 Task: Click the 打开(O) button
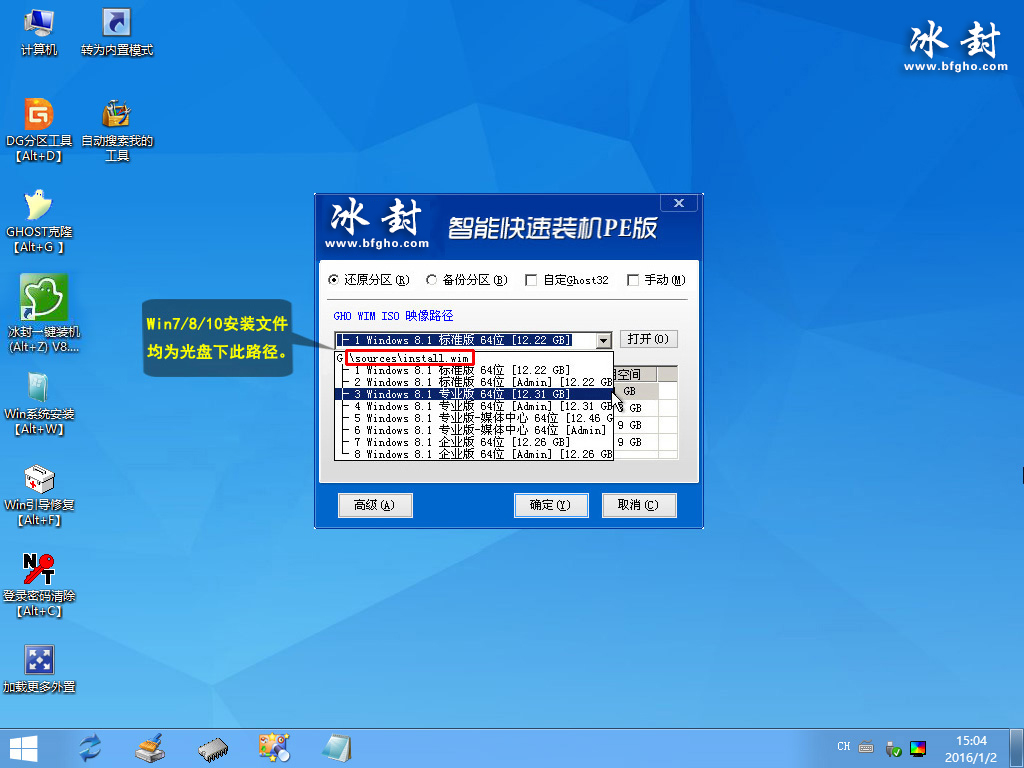pos(648,339)
